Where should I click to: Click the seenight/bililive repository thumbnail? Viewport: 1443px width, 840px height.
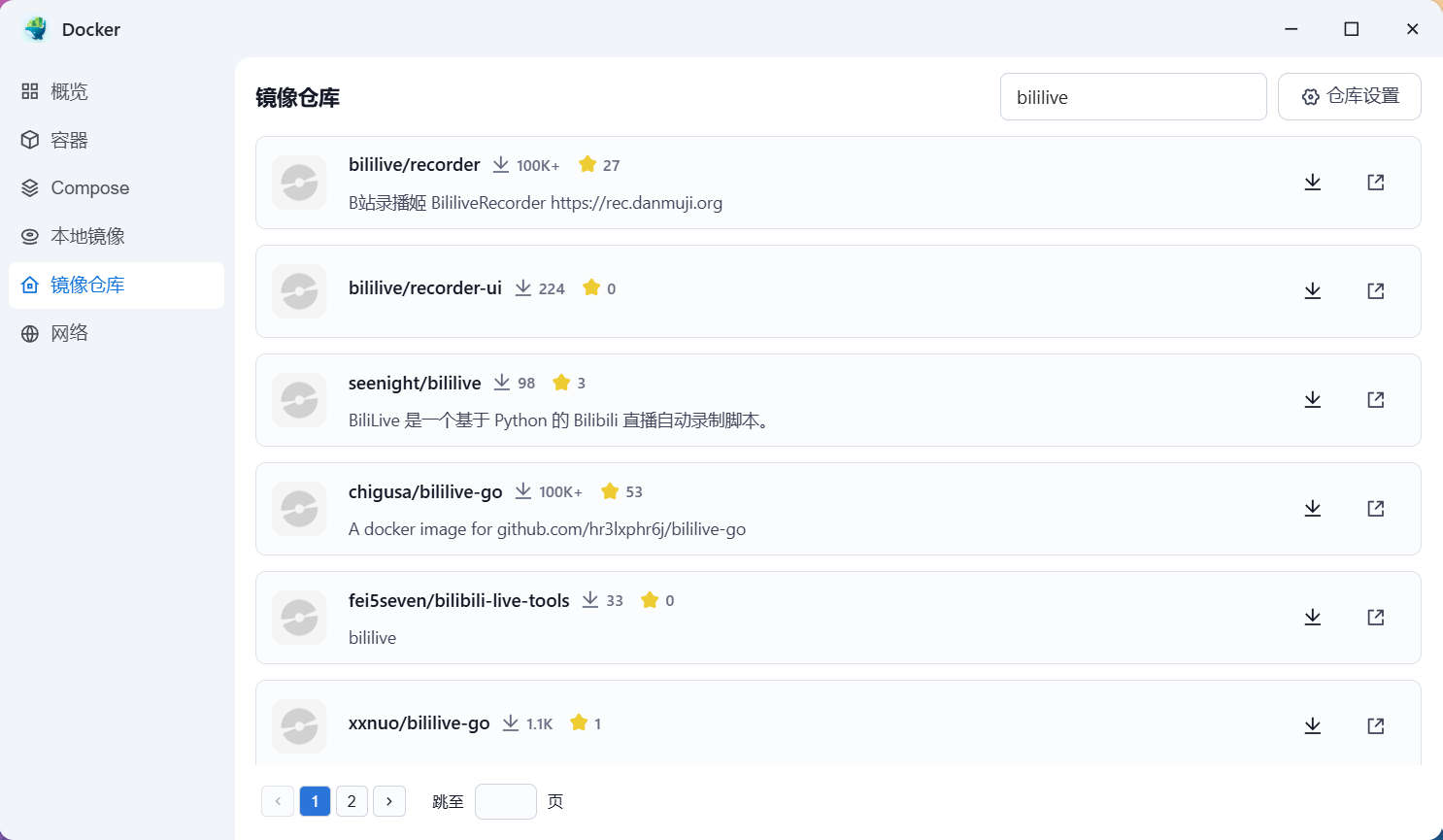click(x=299, y=400)
